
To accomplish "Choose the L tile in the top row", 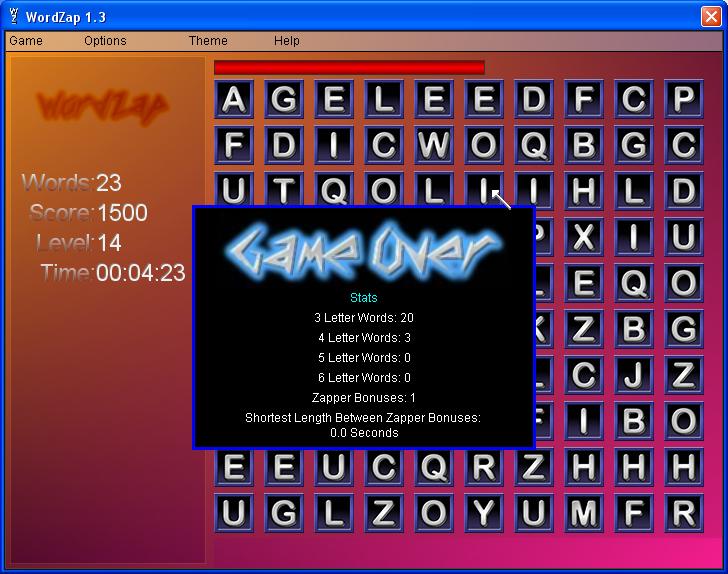I will tap(384, 99).
